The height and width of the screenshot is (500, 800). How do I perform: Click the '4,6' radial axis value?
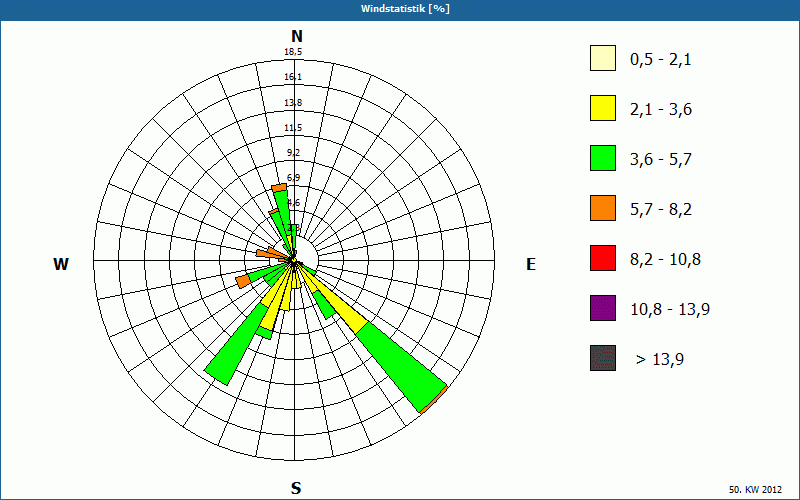click(x=294, y=203)
